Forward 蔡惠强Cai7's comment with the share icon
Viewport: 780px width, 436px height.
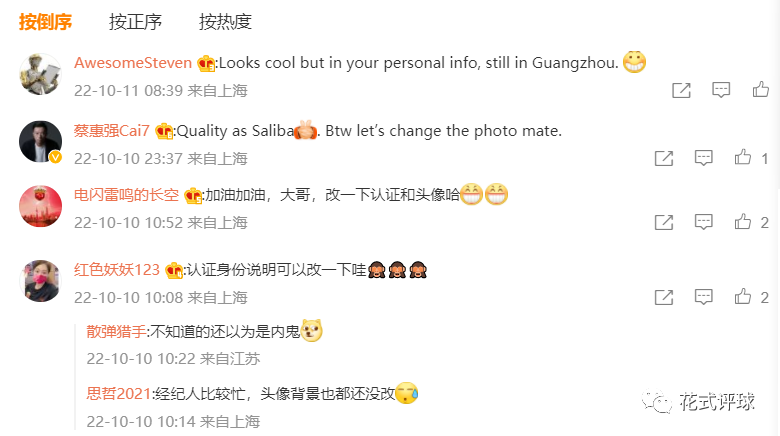(x=664, y=158)
